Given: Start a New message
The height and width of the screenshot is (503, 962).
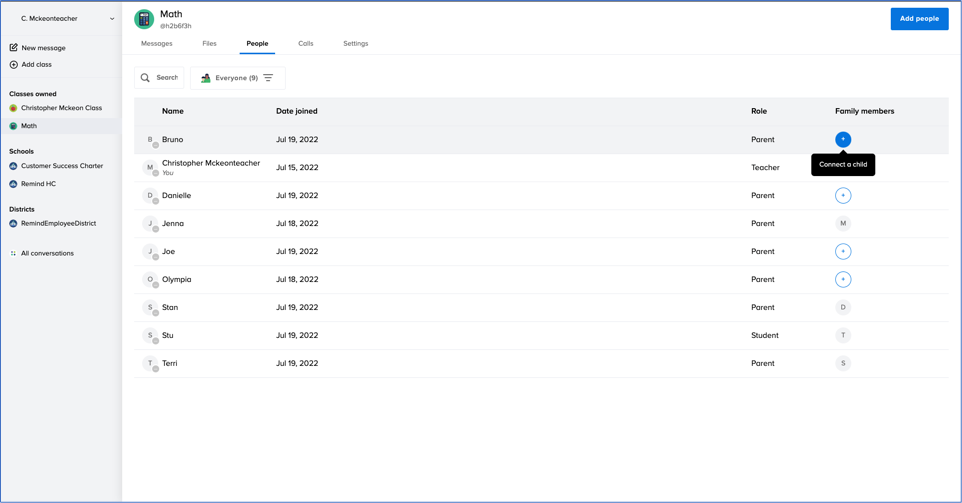Looking at the screenshot, I should 43,48.
